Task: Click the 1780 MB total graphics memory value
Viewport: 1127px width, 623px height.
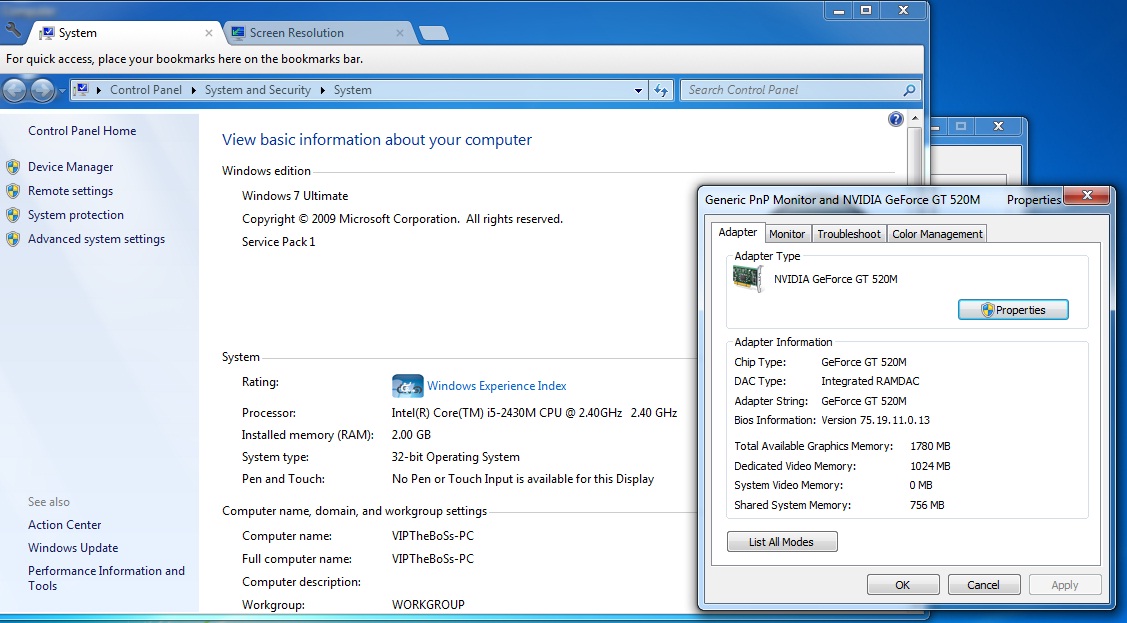Action: click(930, 446)
